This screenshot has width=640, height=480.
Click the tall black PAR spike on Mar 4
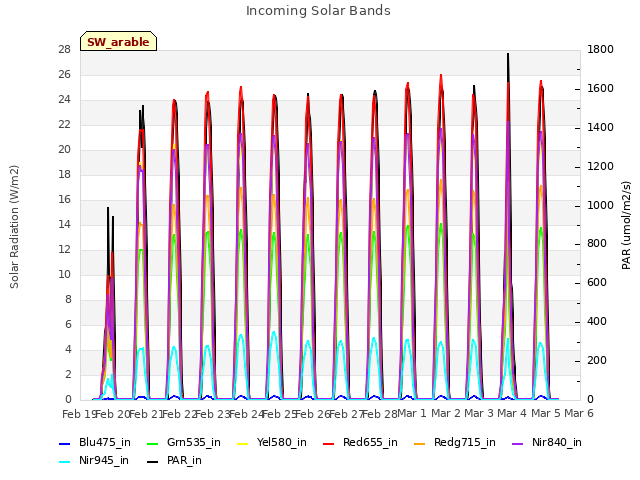coord(508,65)
